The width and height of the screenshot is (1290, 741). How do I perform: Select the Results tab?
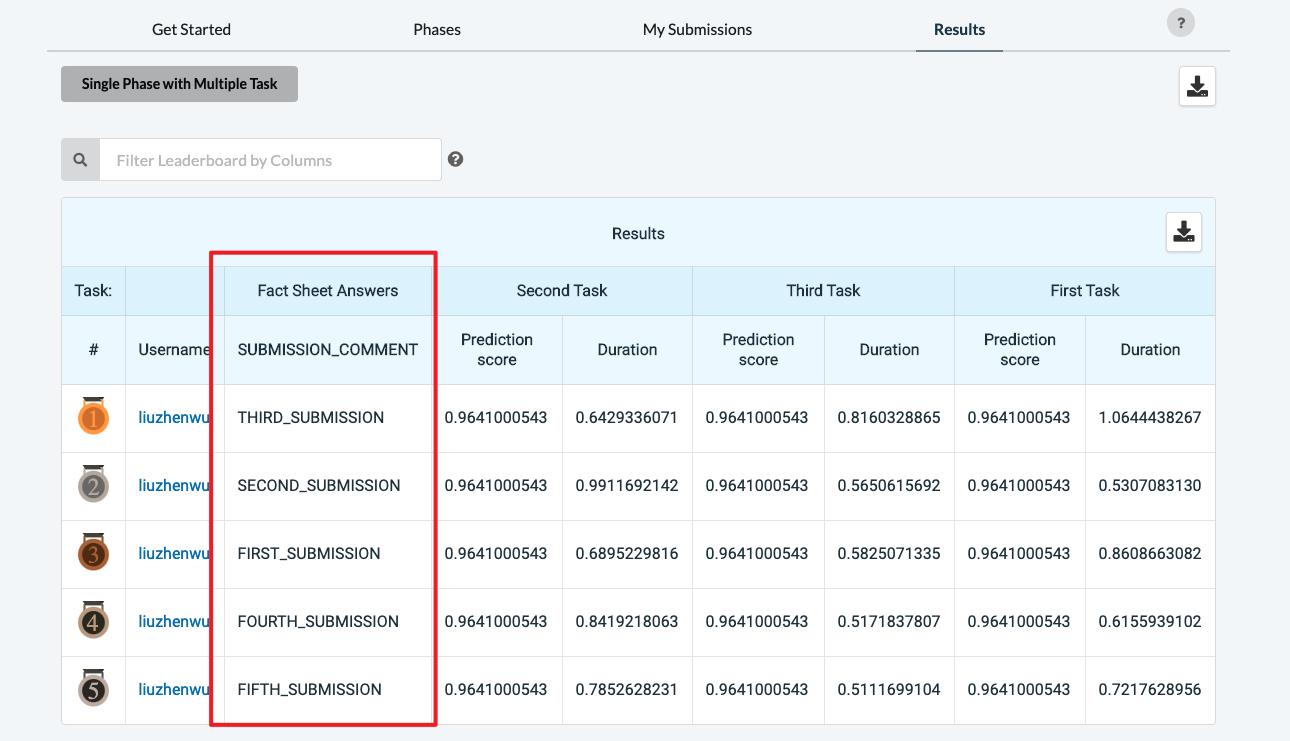pos(959,29)
